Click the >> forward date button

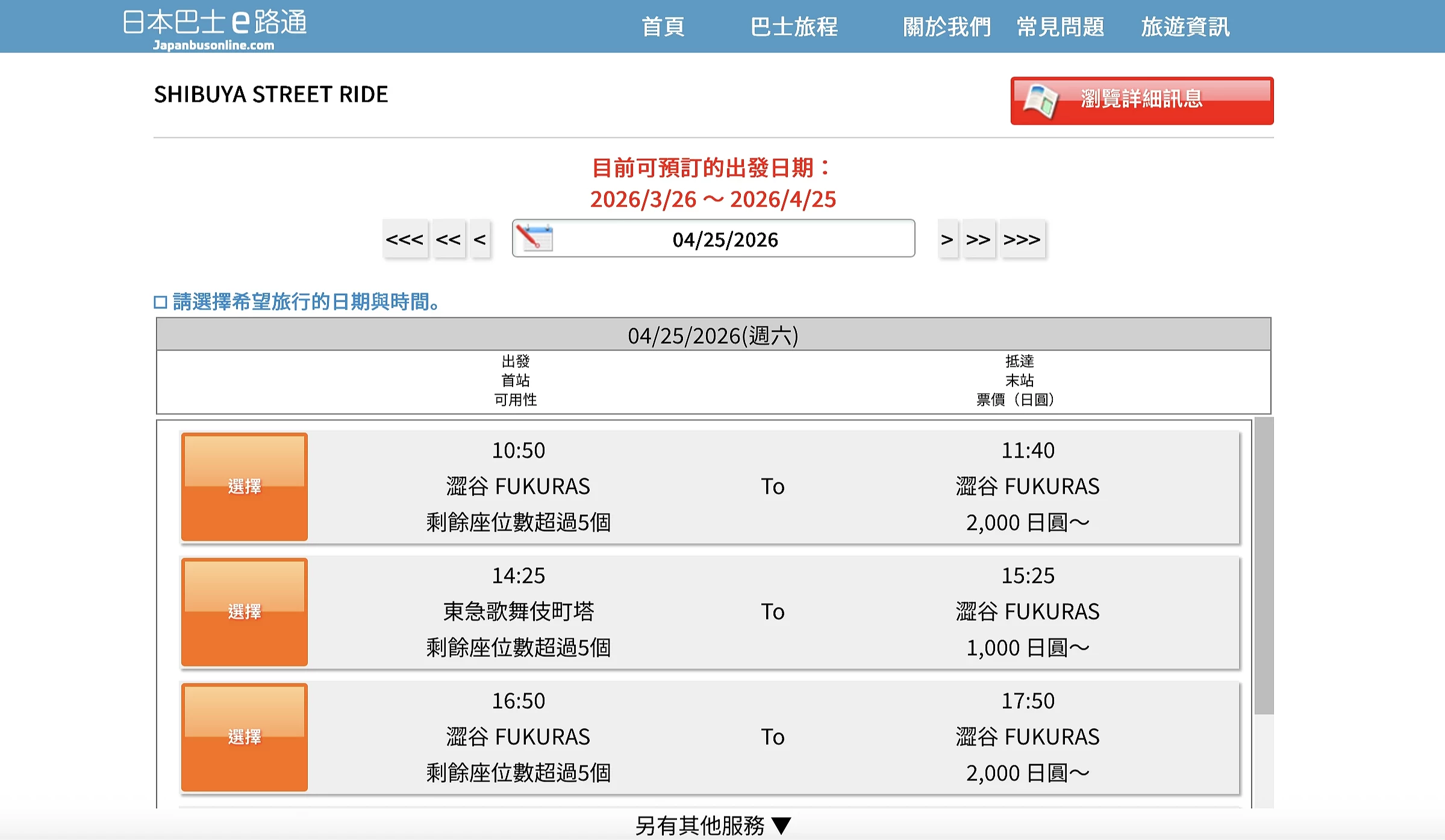pos(978,239)
